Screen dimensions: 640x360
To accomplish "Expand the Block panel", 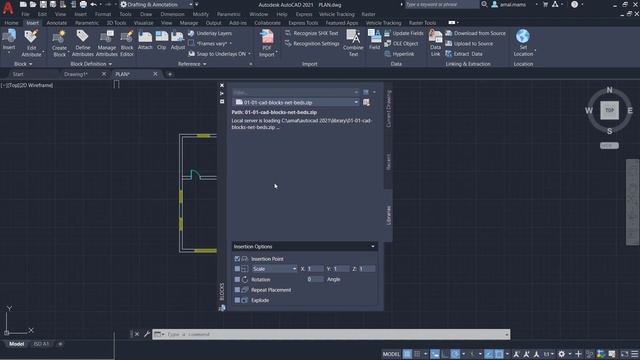I will coord(23,64).
